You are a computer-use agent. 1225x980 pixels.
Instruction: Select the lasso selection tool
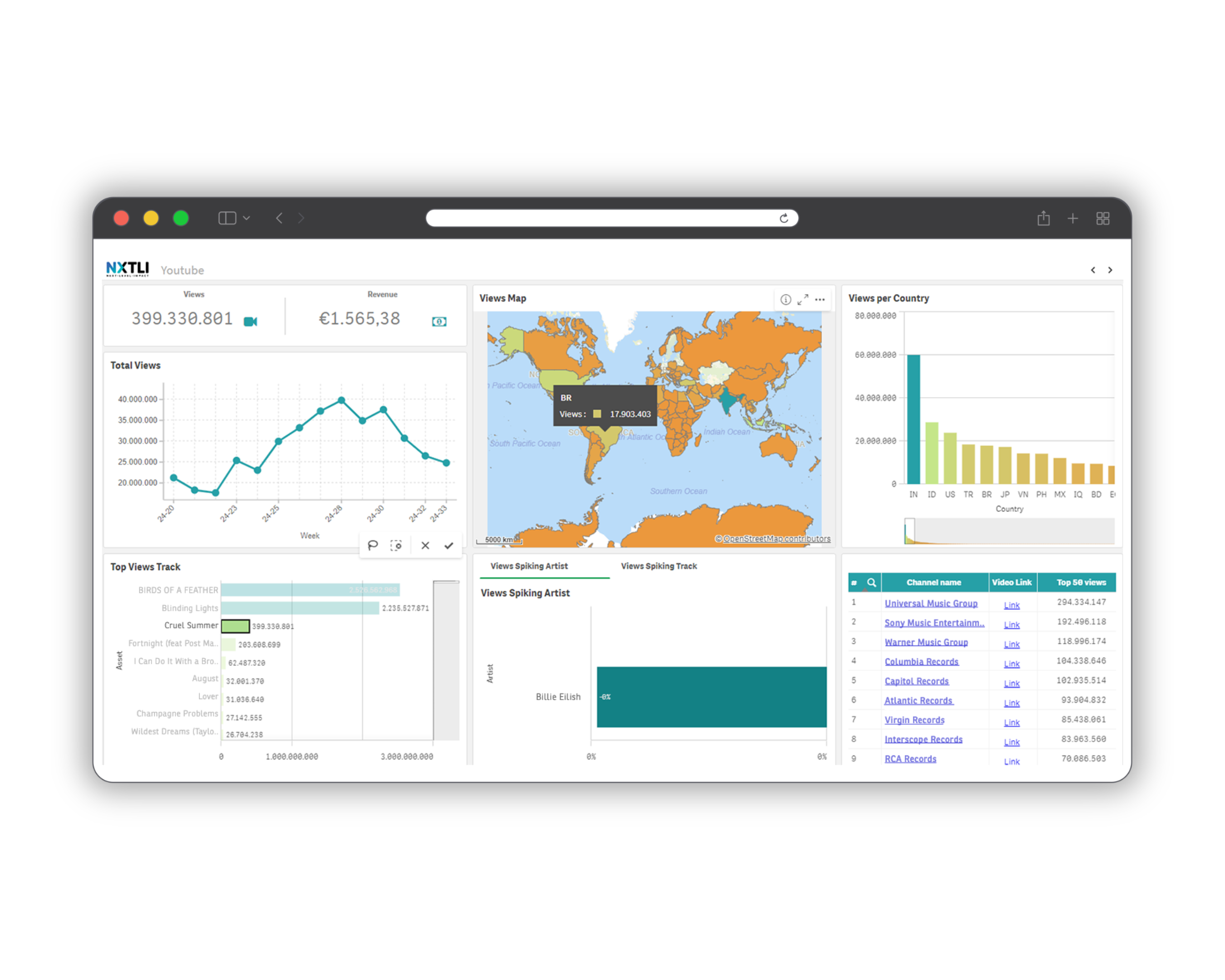[x=373, y=545]
